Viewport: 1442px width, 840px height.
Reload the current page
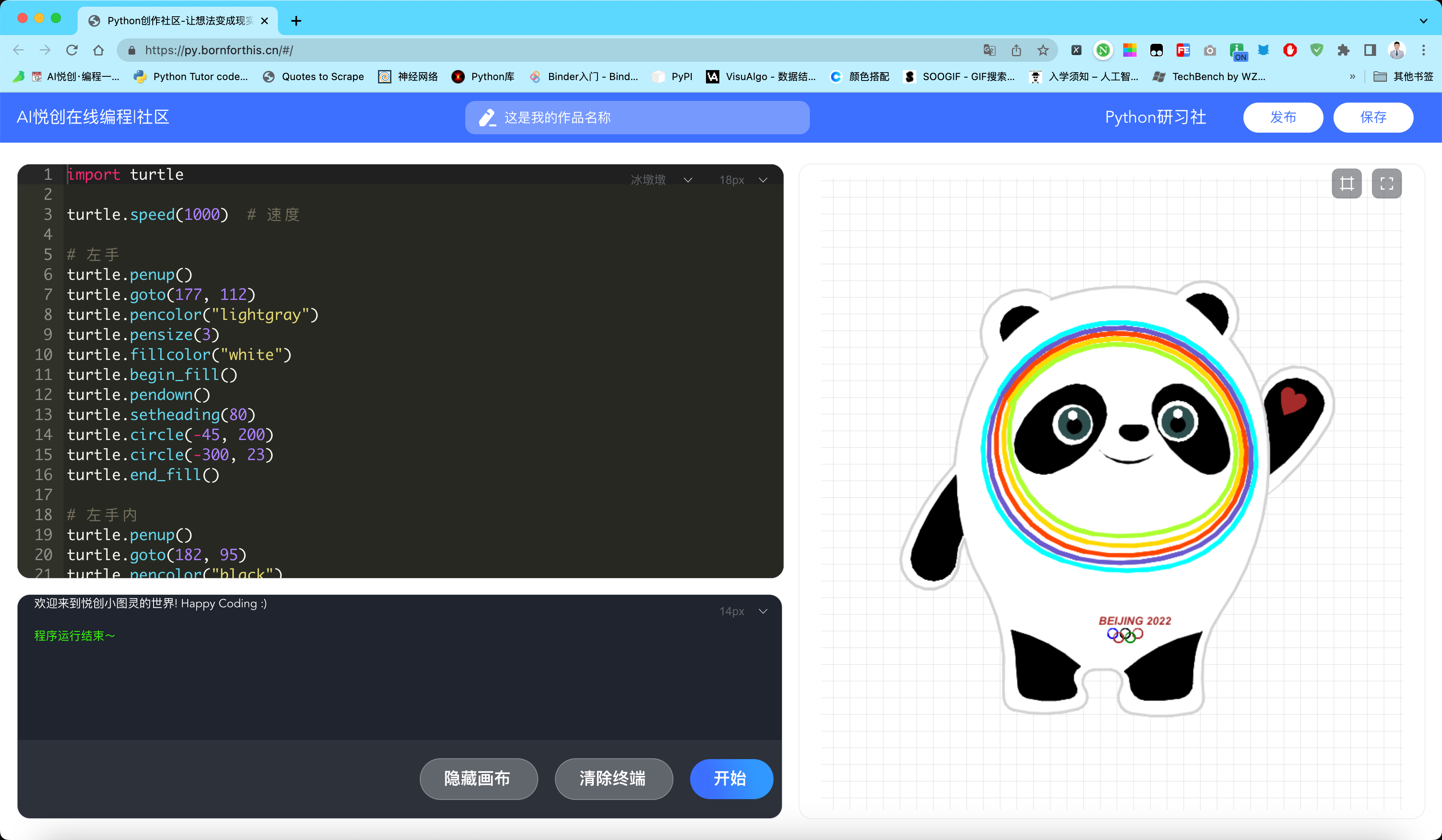pyautogui.click(x=71, y=50)
